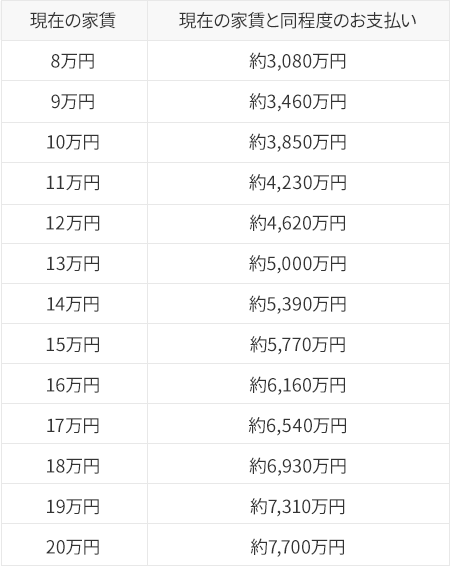This screenshot has width=450, height=566.
Task: Select the 約6,540万円 value
Action: (298, 424)
